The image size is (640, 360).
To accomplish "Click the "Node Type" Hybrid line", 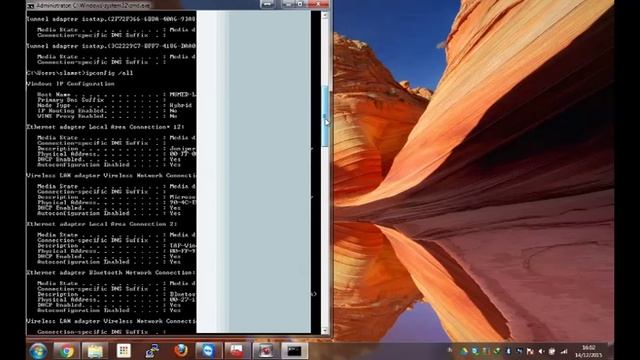I will point(115,105).
